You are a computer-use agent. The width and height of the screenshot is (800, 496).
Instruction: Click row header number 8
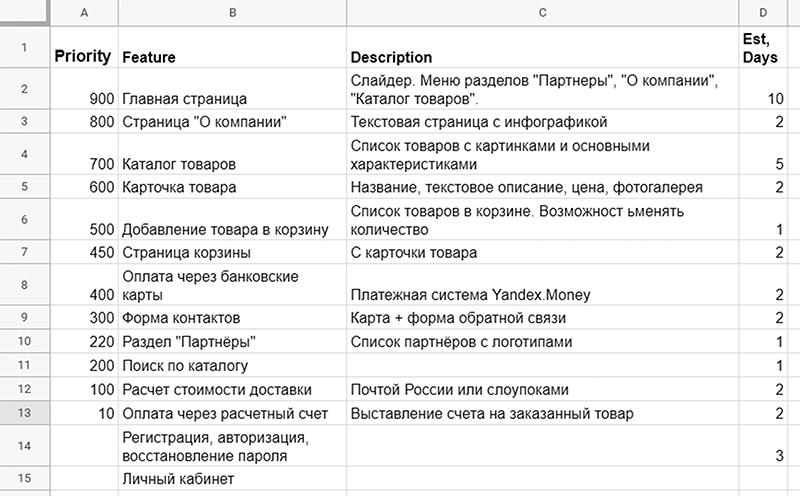[x=24, y=285]
